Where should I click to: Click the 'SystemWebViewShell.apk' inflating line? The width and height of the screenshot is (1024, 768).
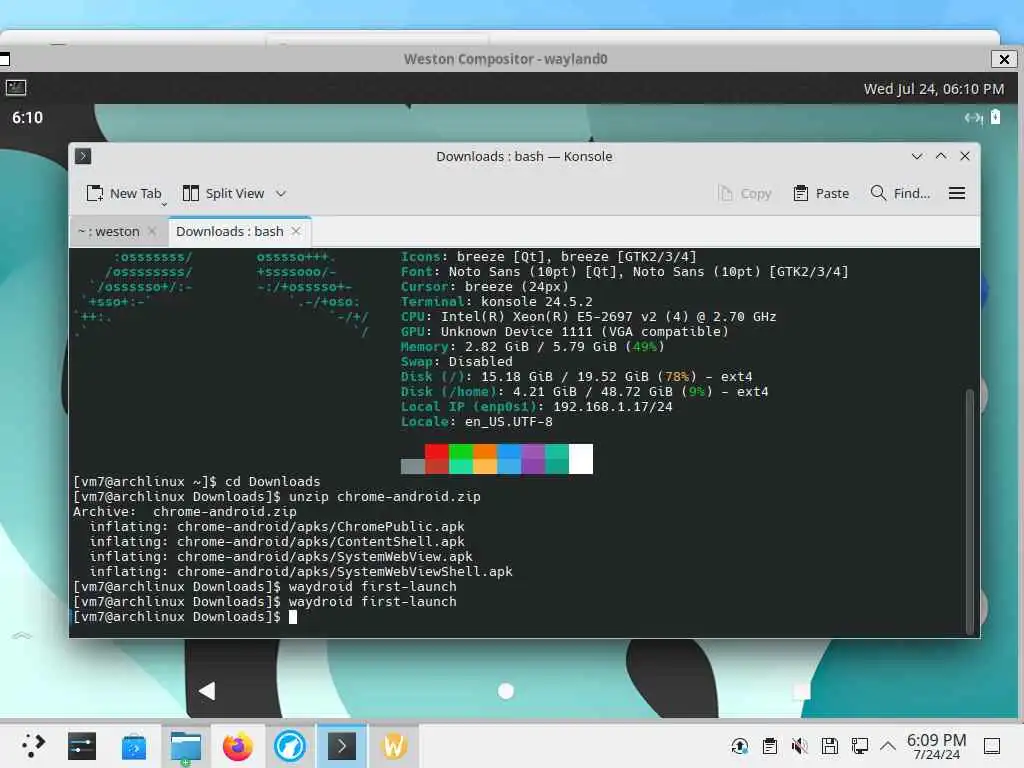tap(301, 571)
